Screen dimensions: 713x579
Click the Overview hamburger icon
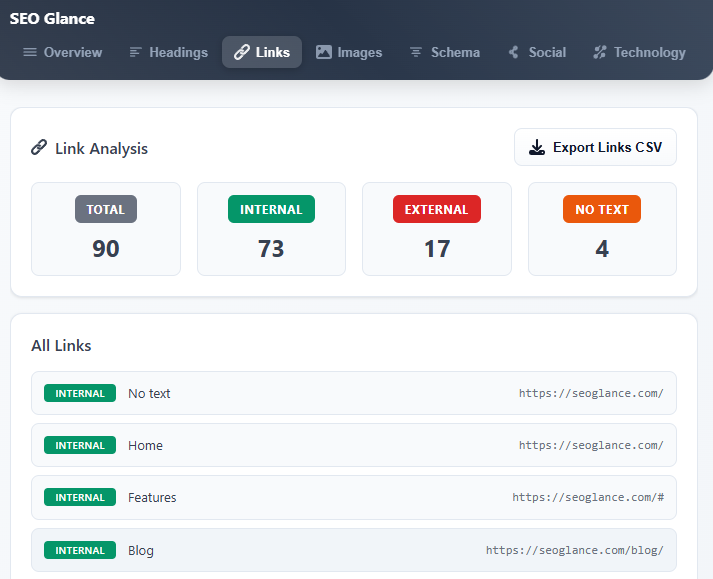coord(30,52)
